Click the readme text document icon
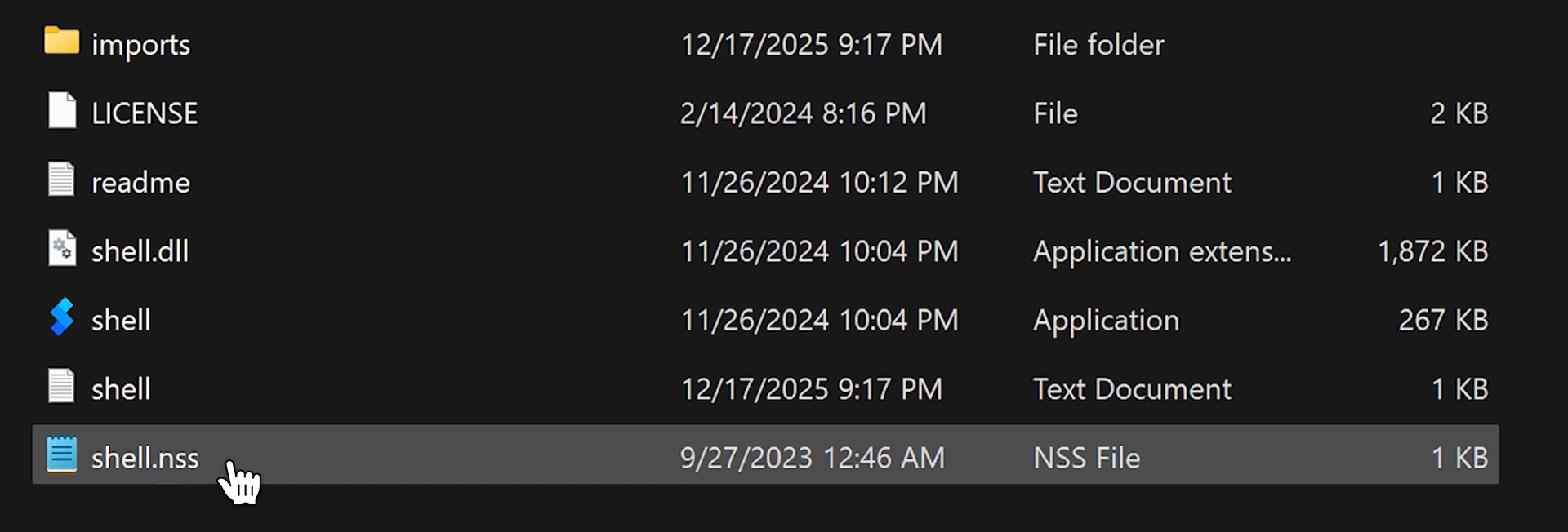The image size is (1568, 532). pos(61,180)
